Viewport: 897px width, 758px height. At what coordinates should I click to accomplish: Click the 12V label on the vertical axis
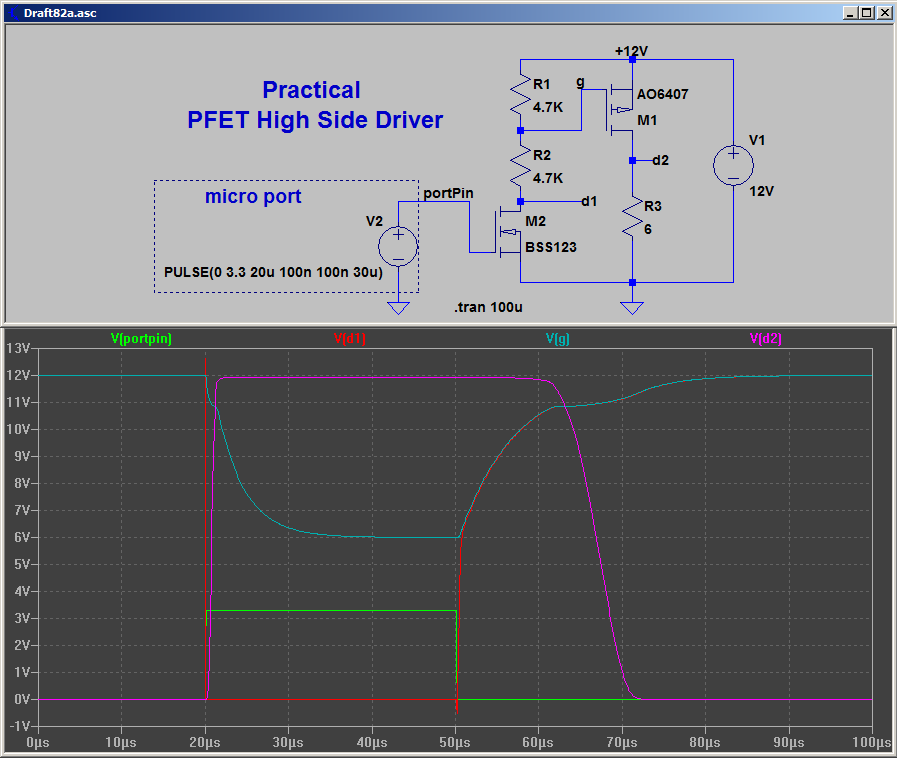pyautogui.click(x=18, y=375)
